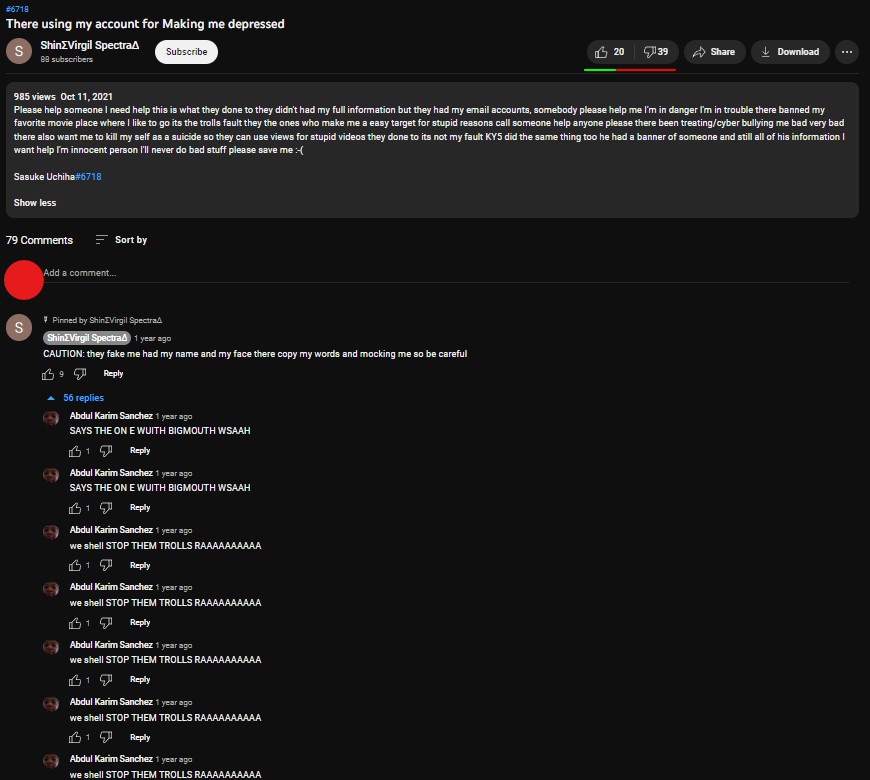Collapse the 56 replies thread
This screenshot has width=870, height=780.
coord(76,398)
